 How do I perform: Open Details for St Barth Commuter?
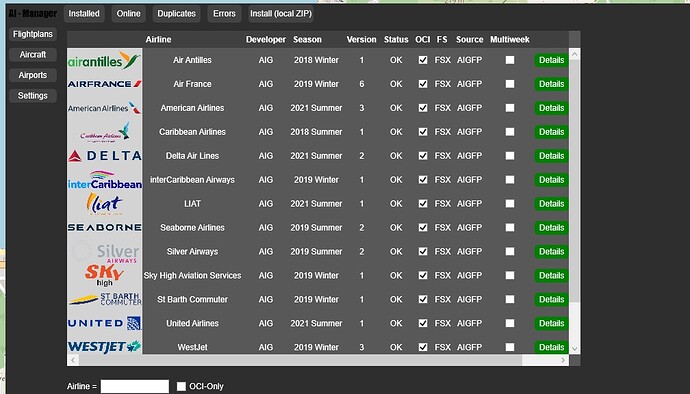(551, 299)
